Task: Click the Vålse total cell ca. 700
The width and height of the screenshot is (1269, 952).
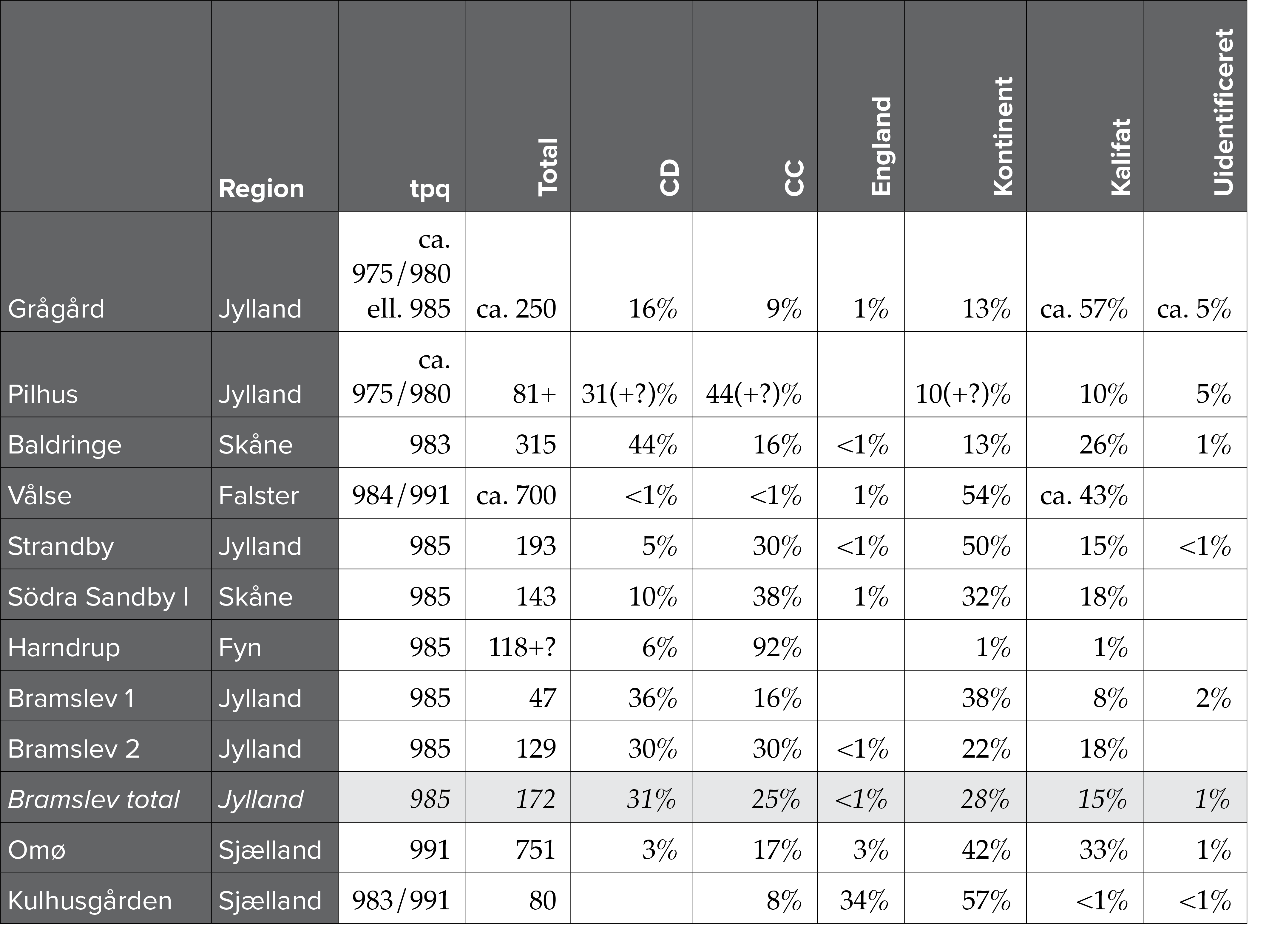Action: pyautogui.click(x=516, y=496)
